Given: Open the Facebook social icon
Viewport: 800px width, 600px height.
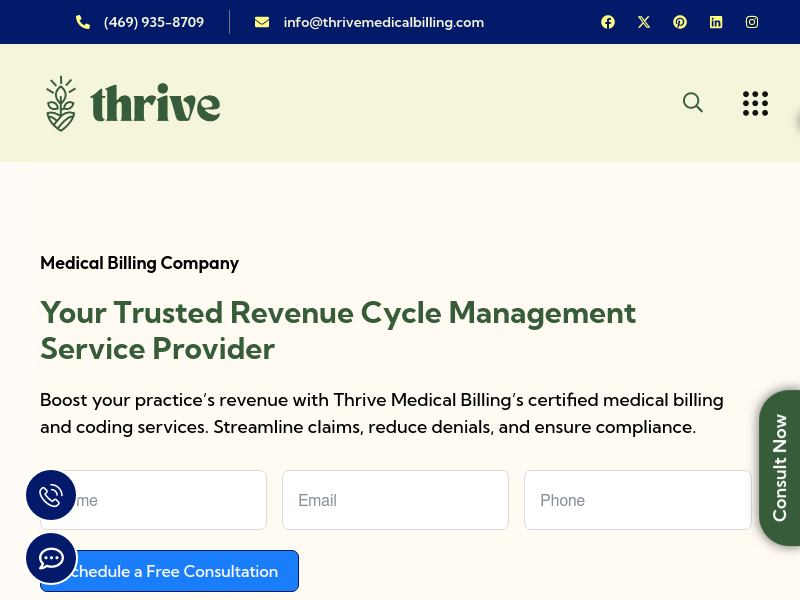Looking at the screenshot, I should point(608,22).
